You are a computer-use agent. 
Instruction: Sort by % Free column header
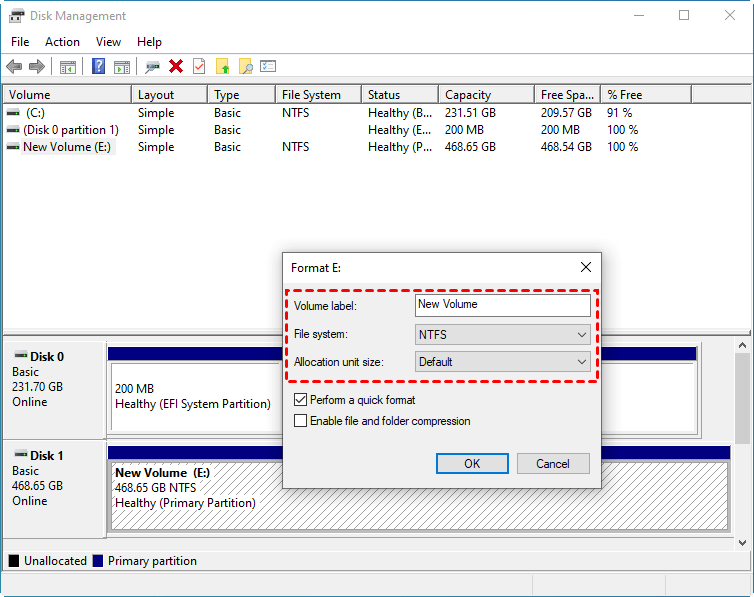point(646,95)
